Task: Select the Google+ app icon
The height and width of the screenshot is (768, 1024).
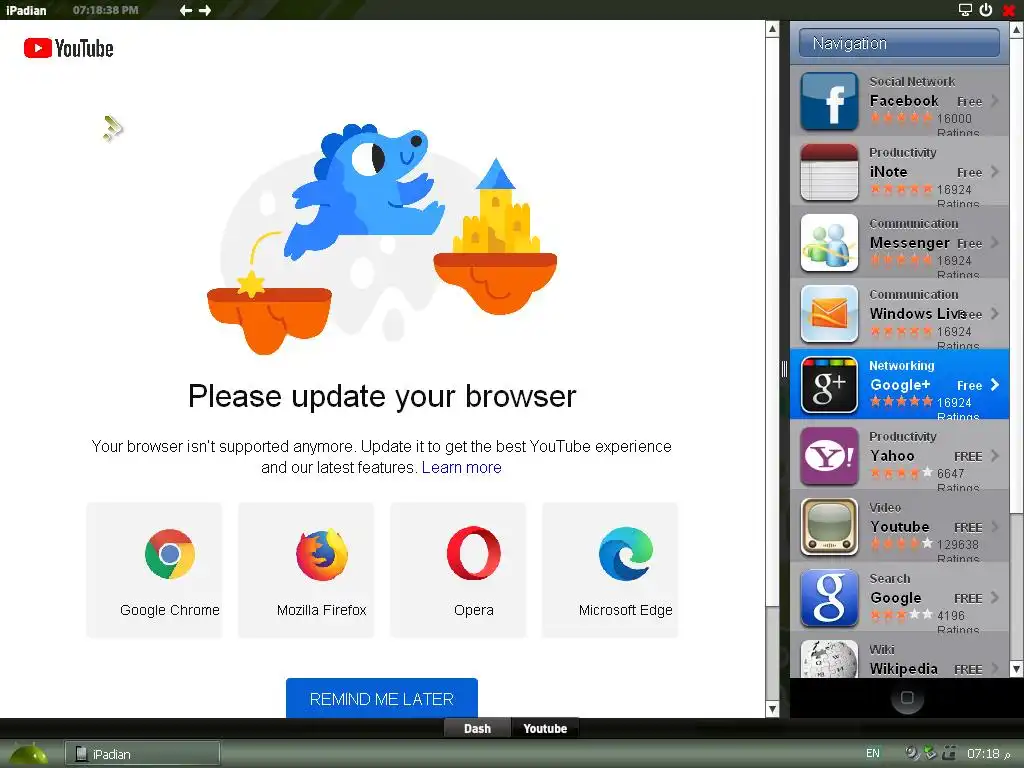Action: (829, 385)
